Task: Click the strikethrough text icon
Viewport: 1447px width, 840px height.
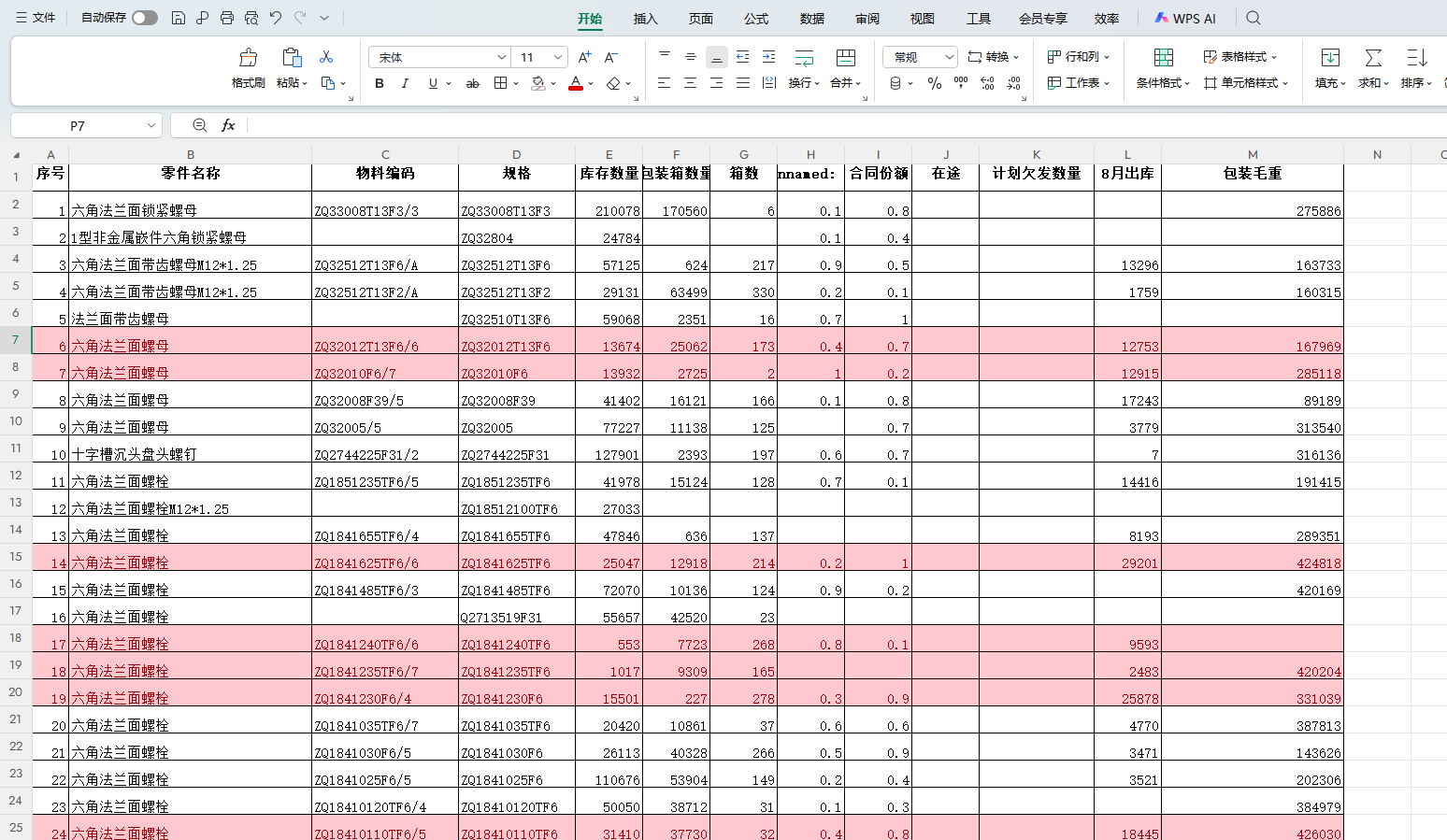Action: (473, 83)
